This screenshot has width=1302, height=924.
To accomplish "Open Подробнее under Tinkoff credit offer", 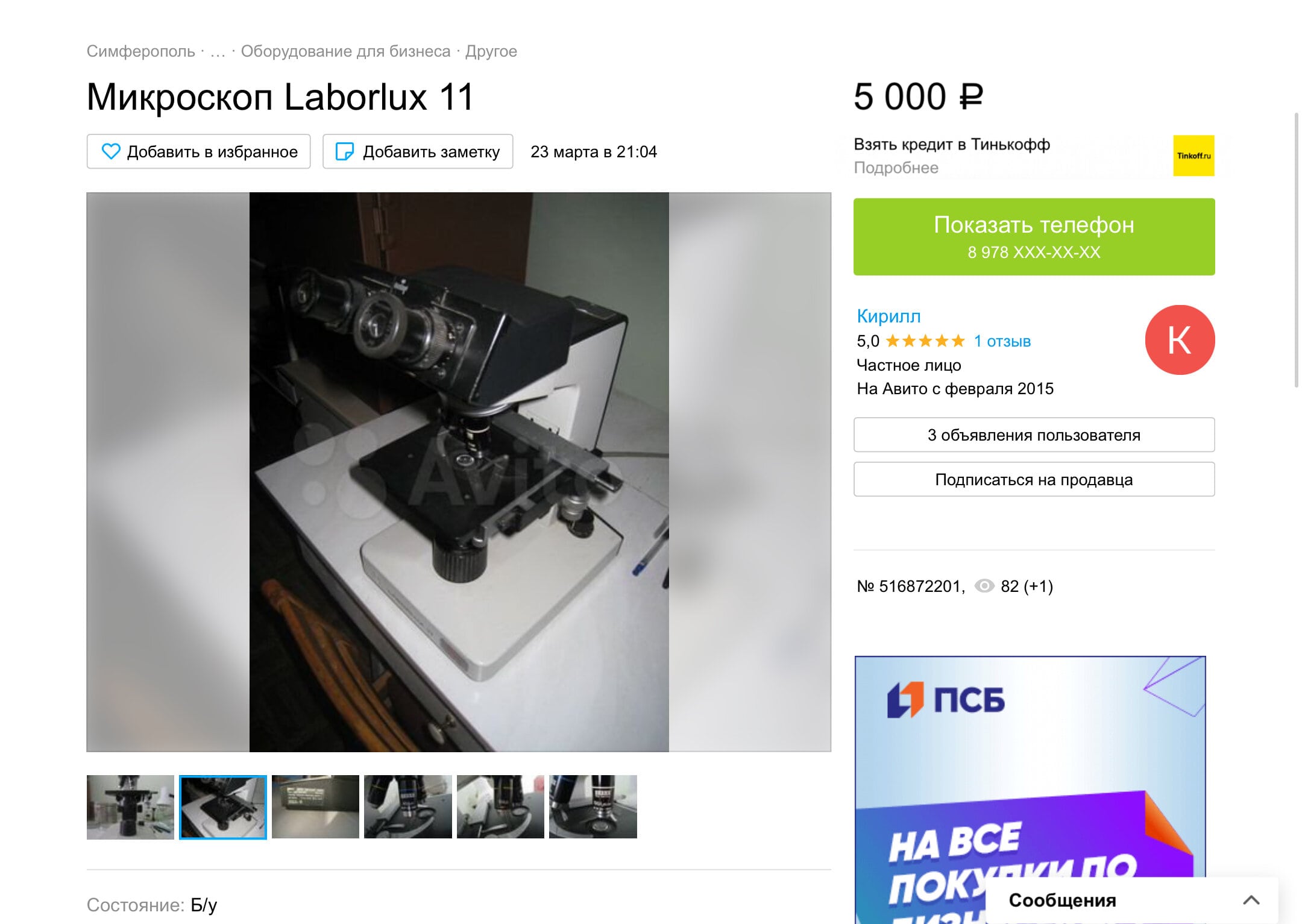I will (x=896, y=168).
